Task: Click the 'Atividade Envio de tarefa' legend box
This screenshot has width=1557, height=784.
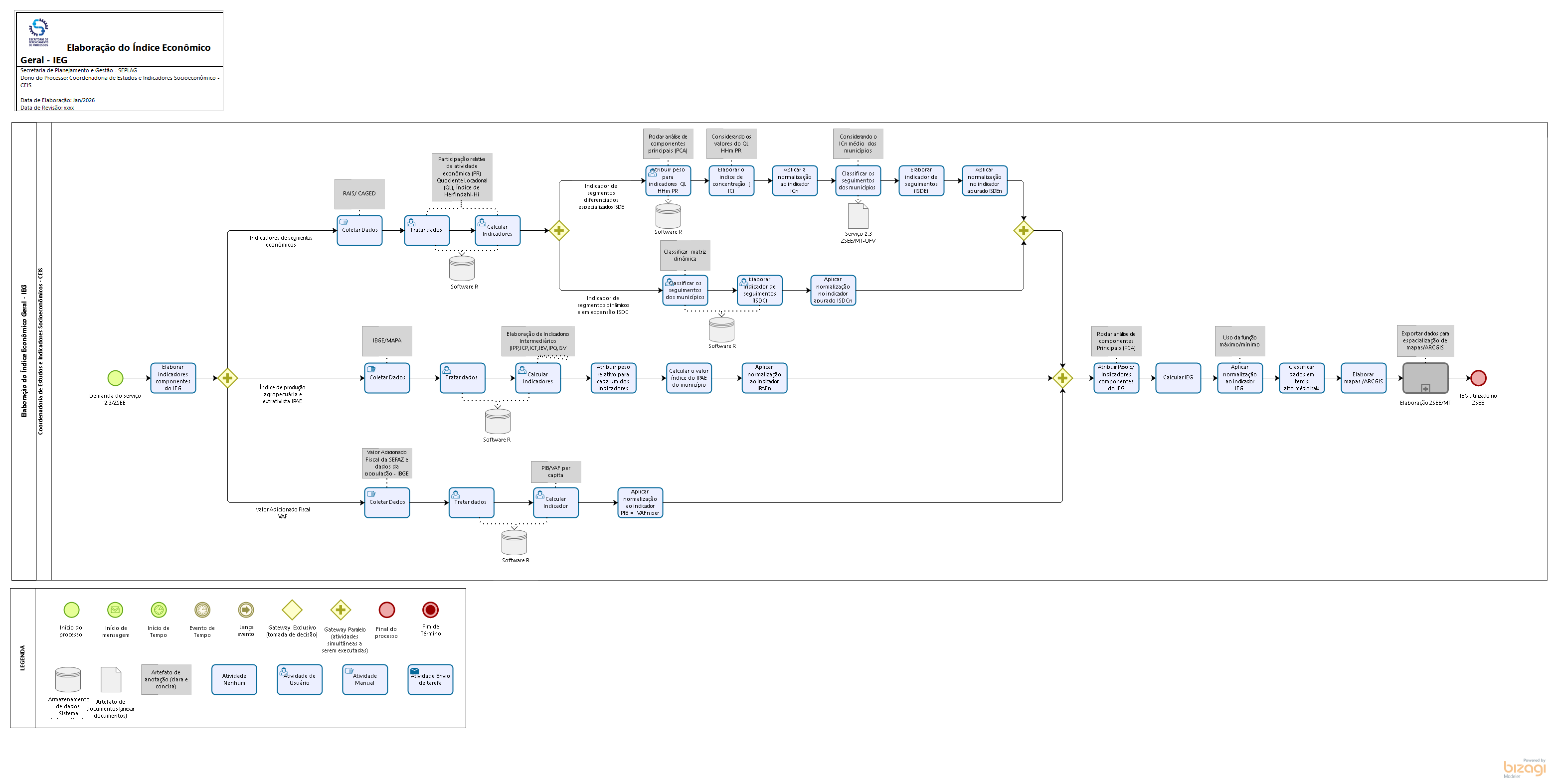Action: tap(430, 679)
